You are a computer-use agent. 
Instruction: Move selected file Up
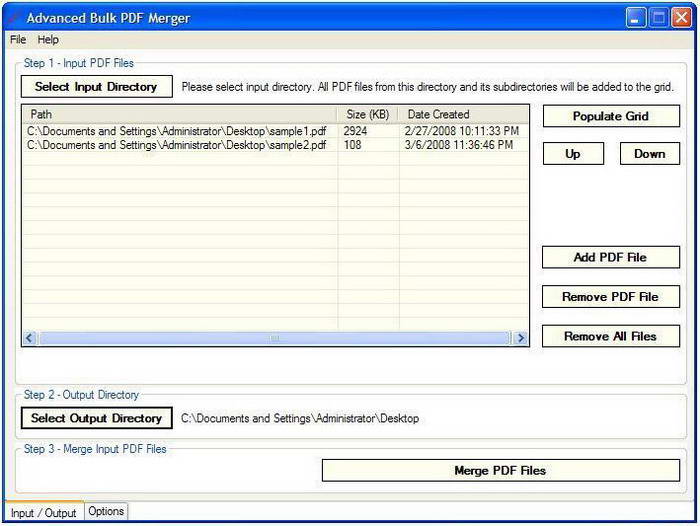point(573,154)
